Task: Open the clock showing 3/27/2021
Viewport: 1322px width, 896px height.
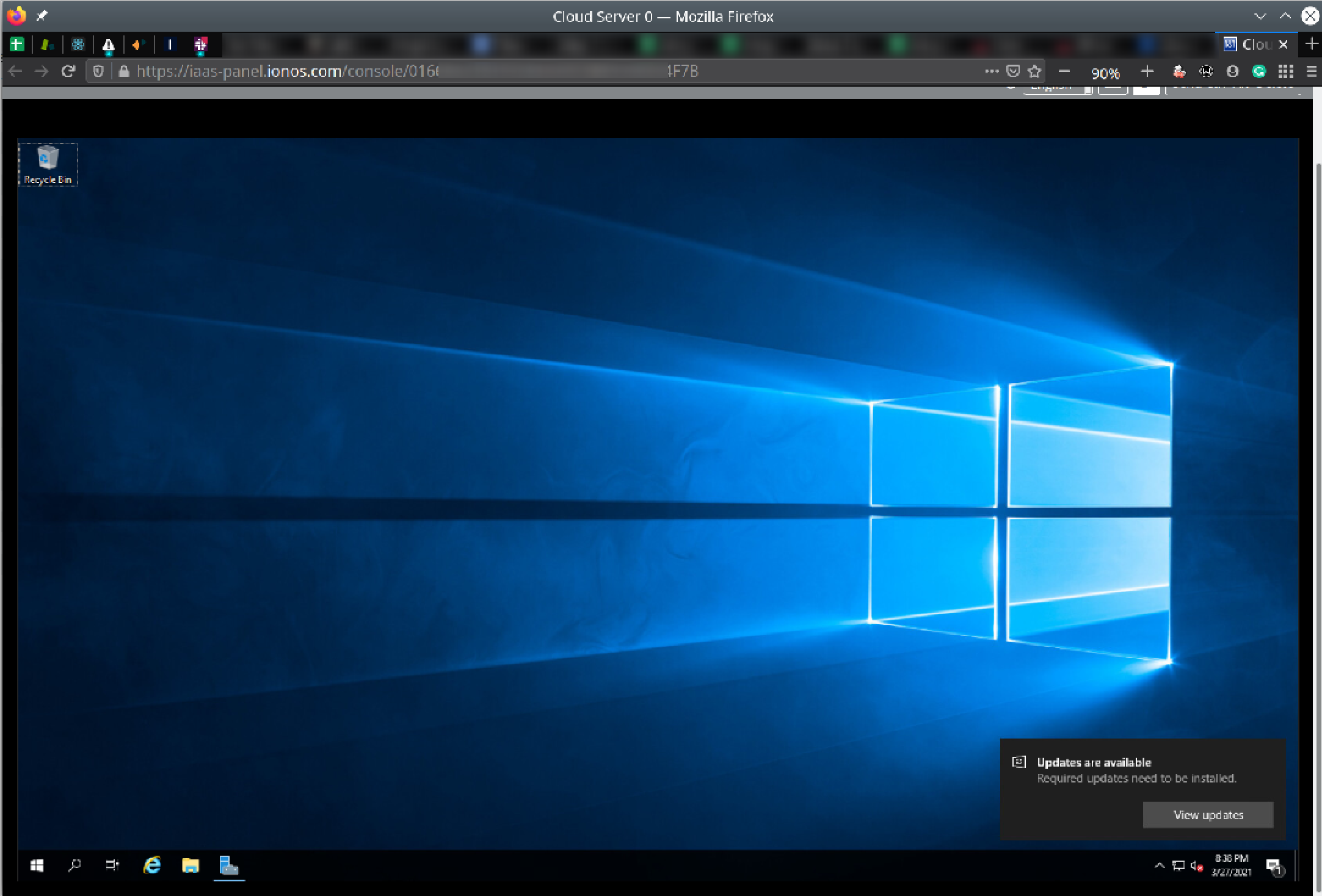Action: click(1232, 865)
